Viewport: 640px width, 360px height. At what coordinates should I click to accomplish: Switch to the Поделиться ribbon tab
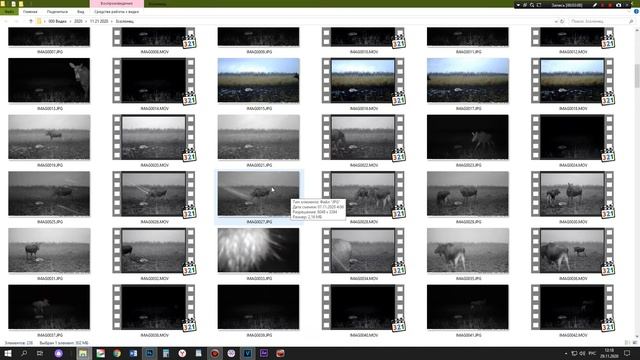tap(57, 12)
